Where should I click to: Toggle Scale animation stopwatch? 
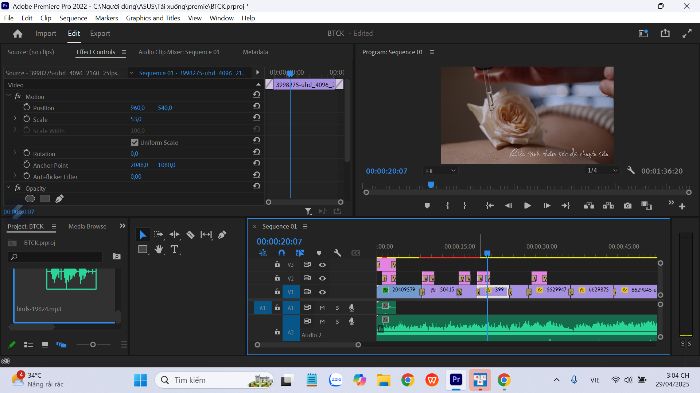27,119
